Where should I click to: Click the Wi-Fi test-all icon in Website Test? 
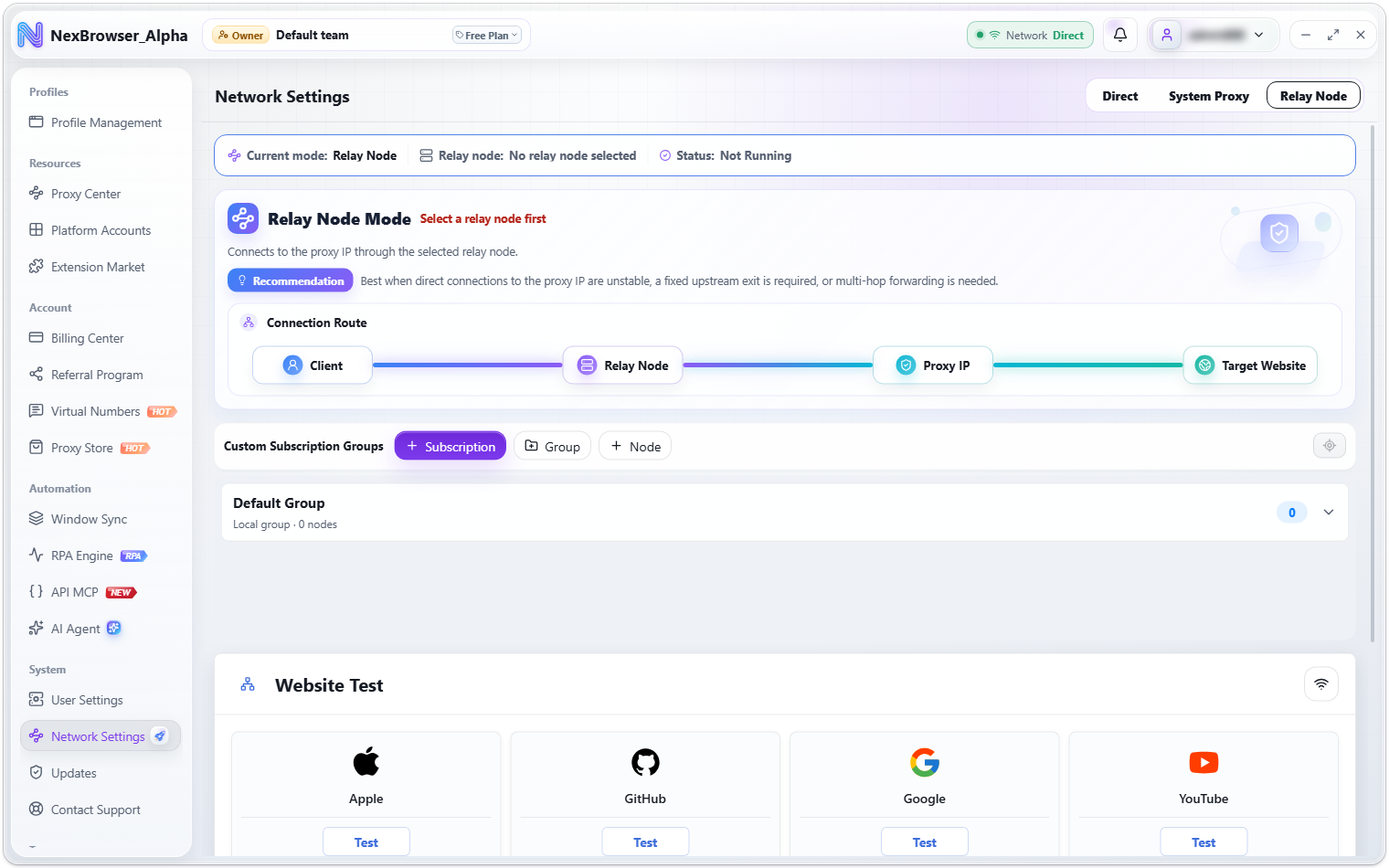click(1321, 684)
